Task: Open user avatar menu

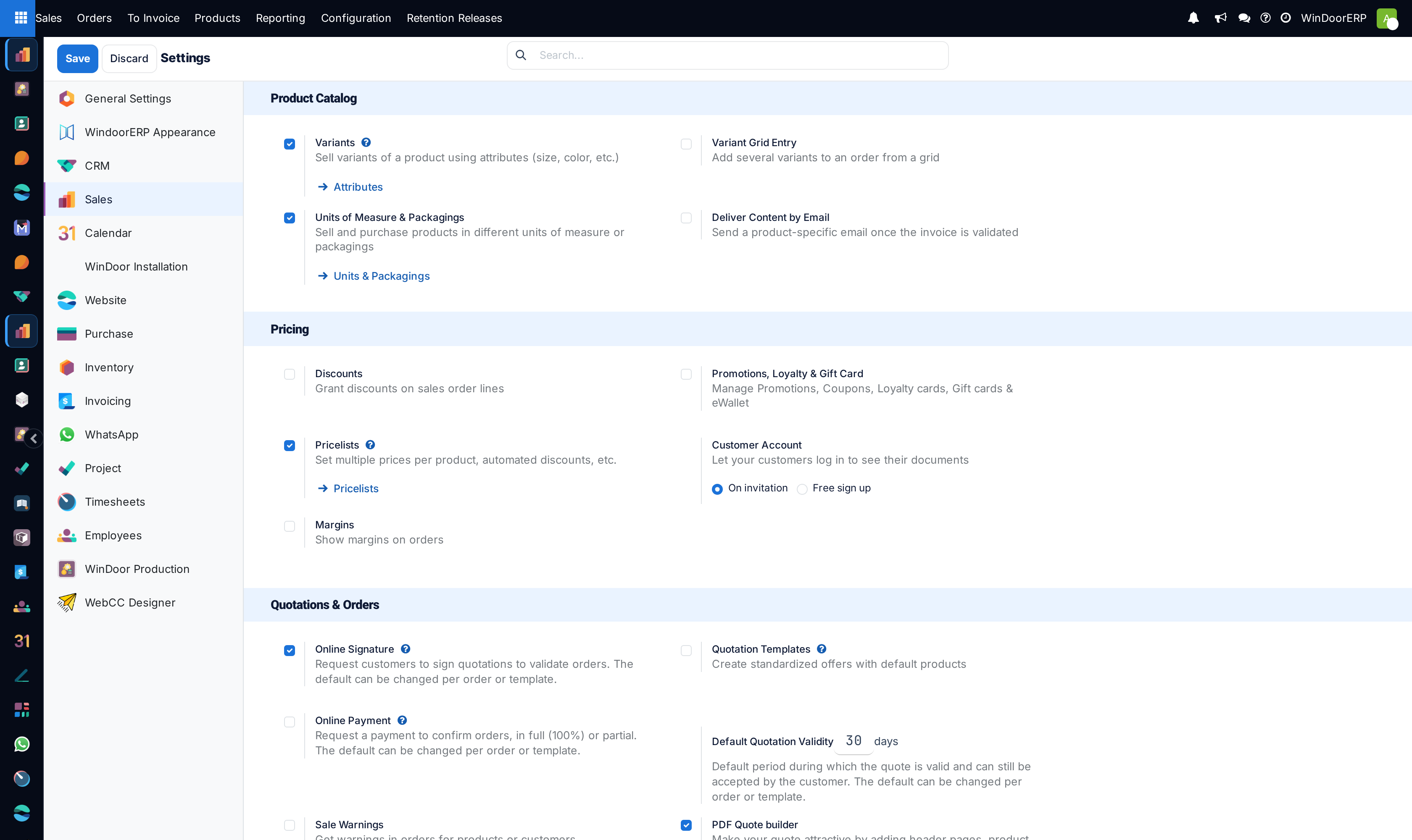Action: 1387,18
